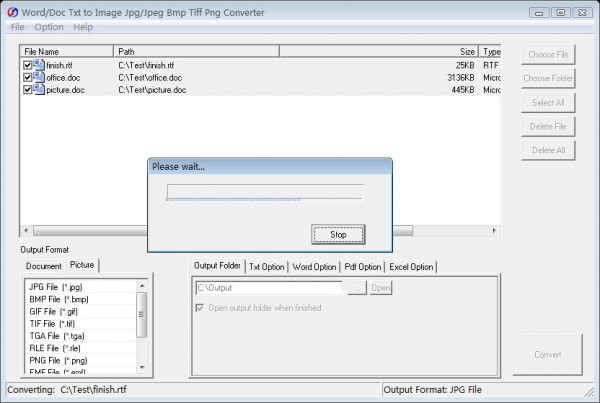The height and width of the screenshot is (403, 600).
Task: Select the Output Folder tab
Action: (x=217, y=266)
